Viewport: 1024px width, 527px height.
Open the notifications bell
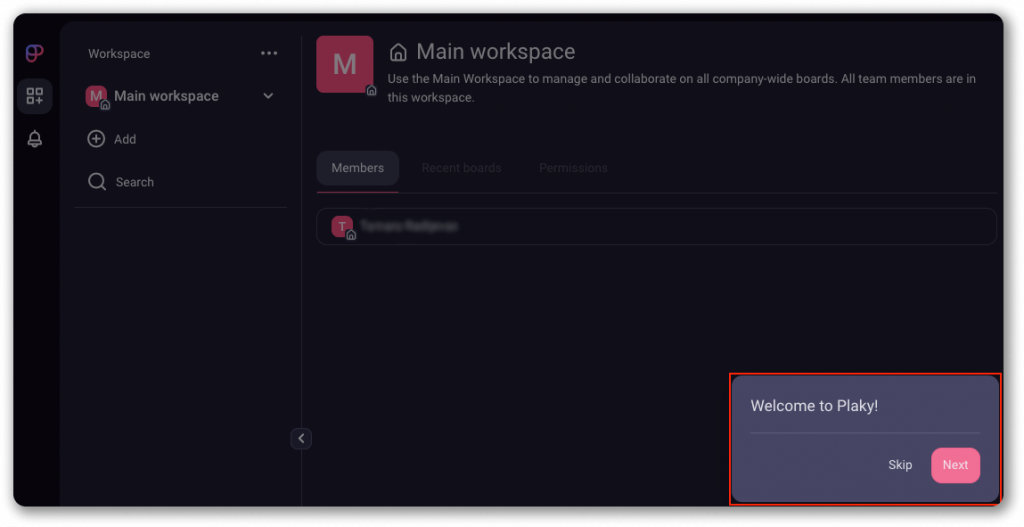35,139
